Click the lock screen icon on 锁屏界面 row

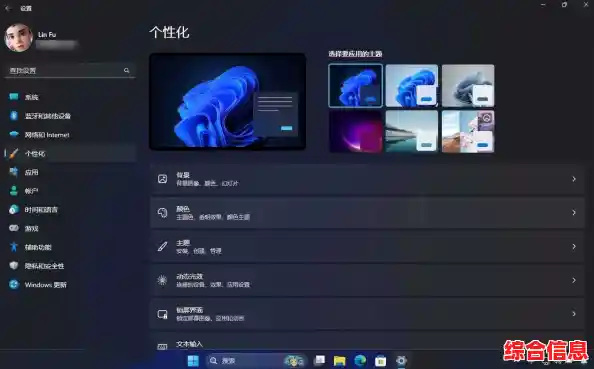[163, 314]
